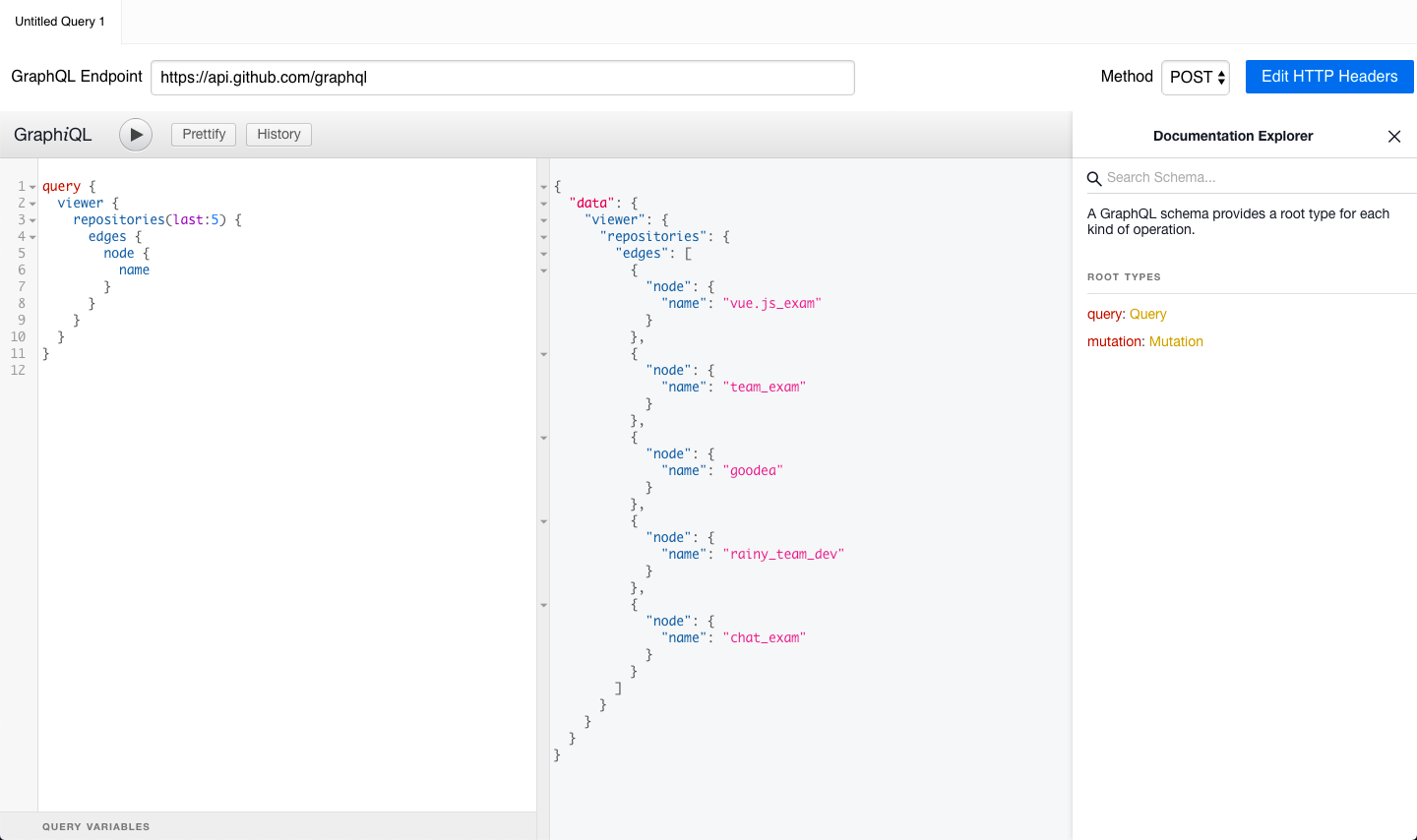
Task: Click line number 12 in the gutter
Action: point(18,371)
